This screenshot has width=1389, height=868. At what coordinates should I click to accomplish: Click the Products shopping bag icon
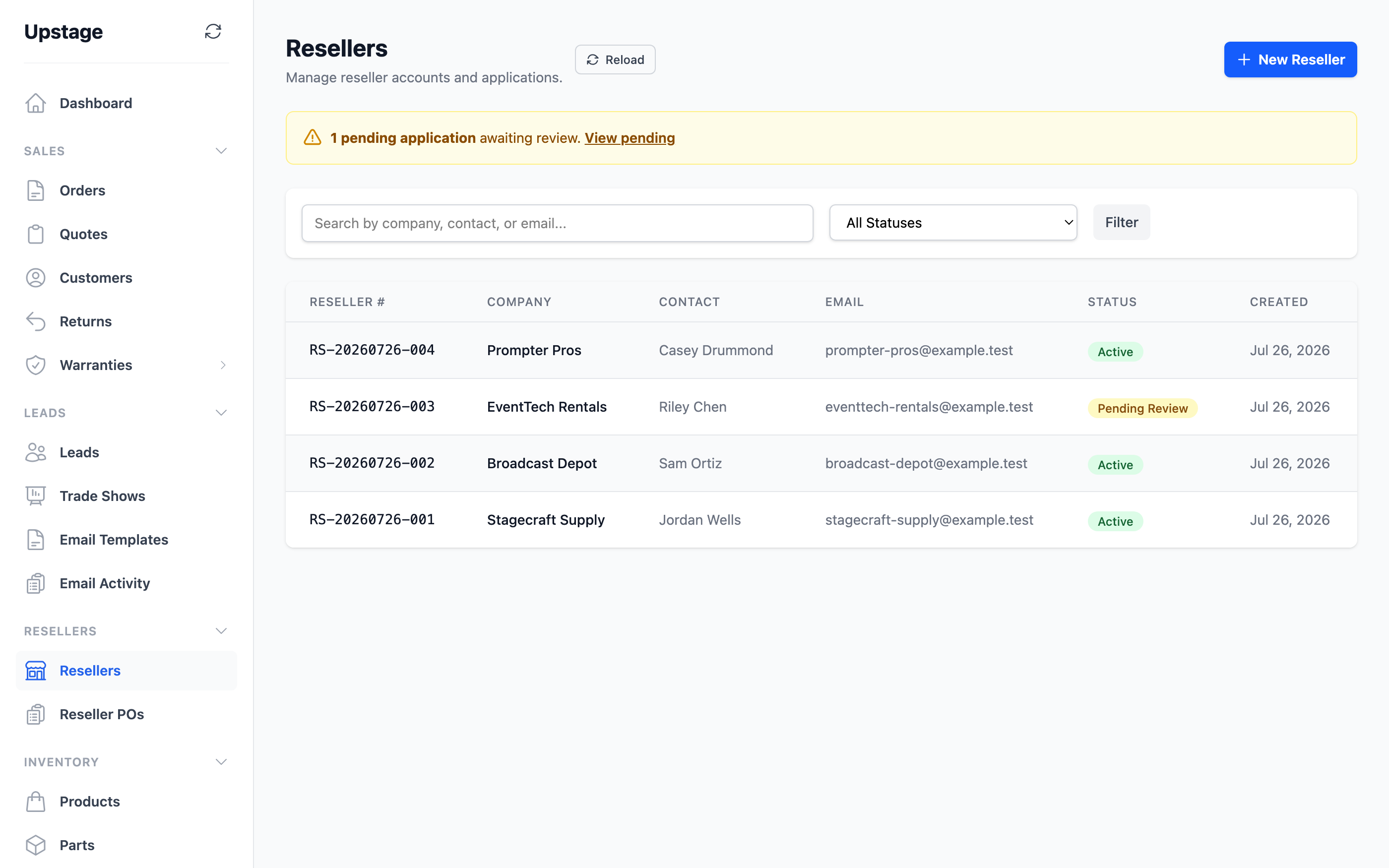point(36,802)
